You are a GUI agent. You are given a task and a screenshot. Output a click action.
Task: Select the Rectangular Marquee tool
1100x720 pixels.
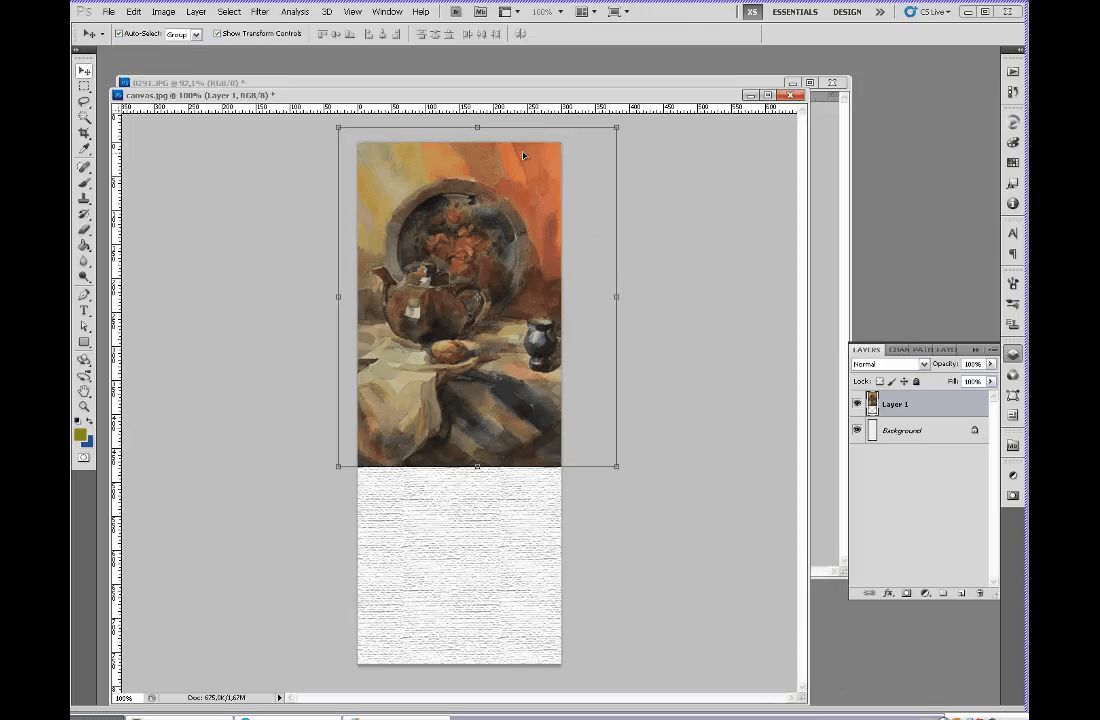click(x=83, y=86)
